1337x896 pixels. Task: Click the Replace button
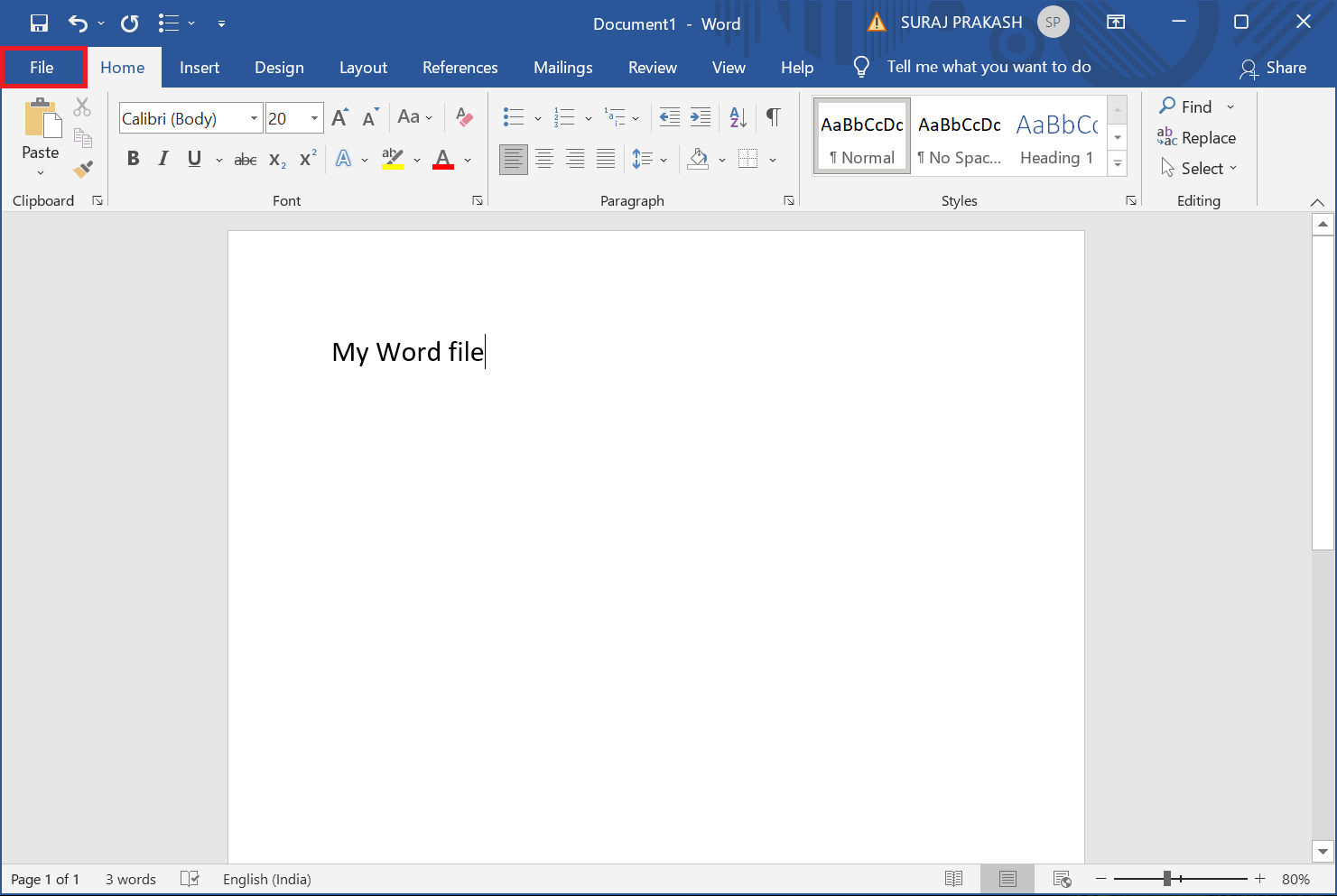(1196, 137)
